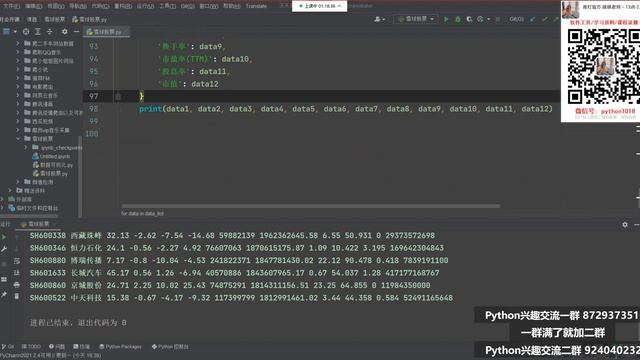Open the user account dropdown in toolbar
This screenshot has width=640, height=360.
click(x=380, y=19)
